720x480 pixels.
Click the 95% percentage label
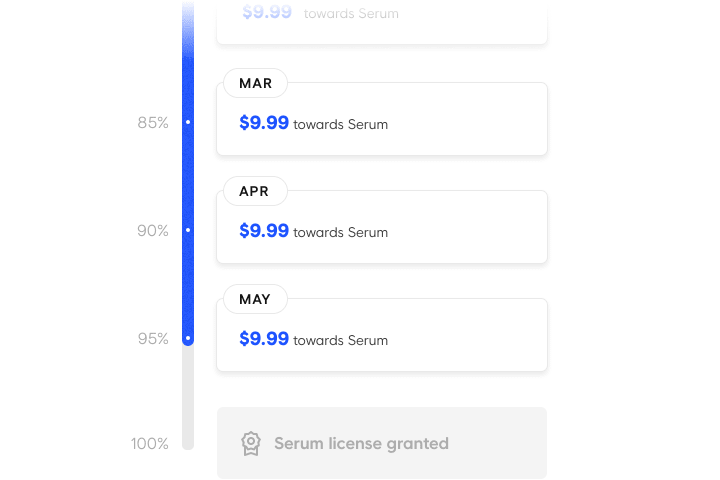[153, 339]
